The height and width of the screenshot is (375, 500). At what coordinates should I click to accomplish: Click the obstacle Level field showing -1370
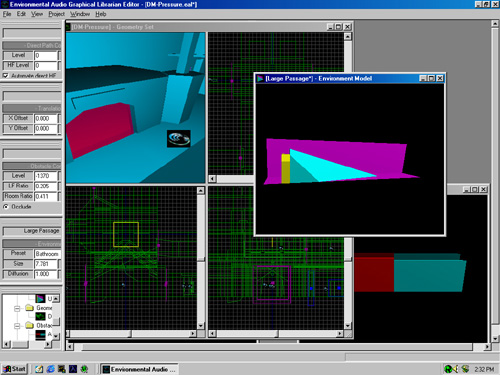point(46,176)
